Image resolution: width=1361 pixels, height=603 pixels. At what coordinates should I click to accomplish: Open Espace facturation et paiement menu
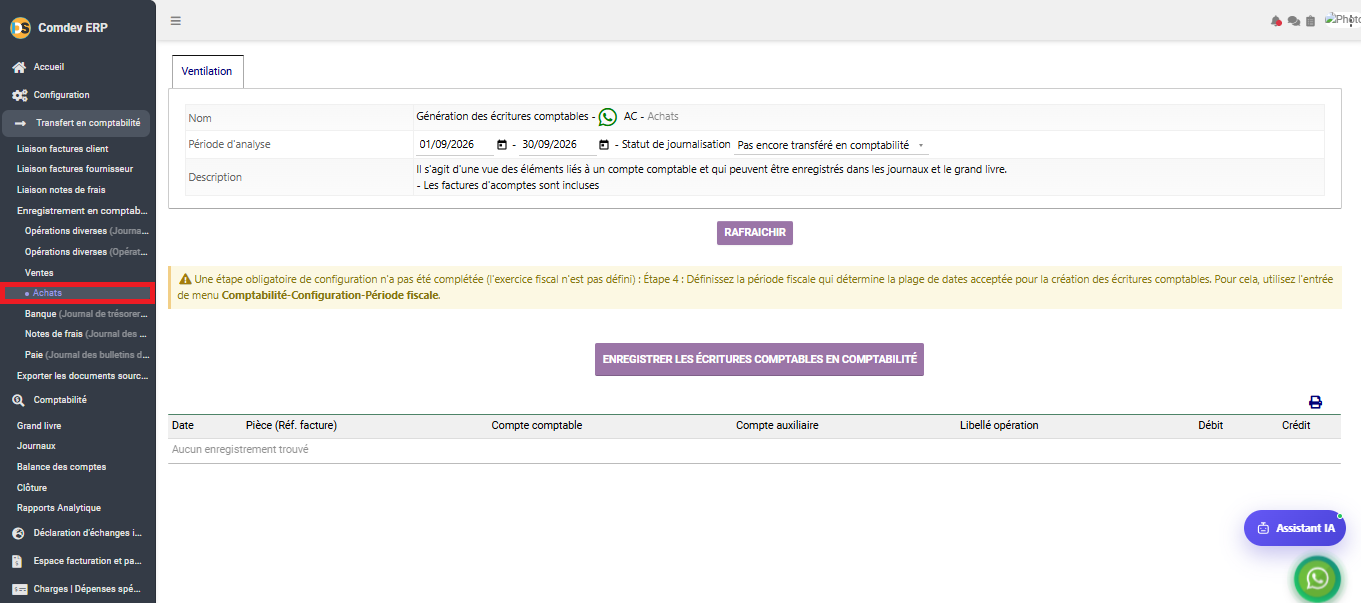pos(87,561)
